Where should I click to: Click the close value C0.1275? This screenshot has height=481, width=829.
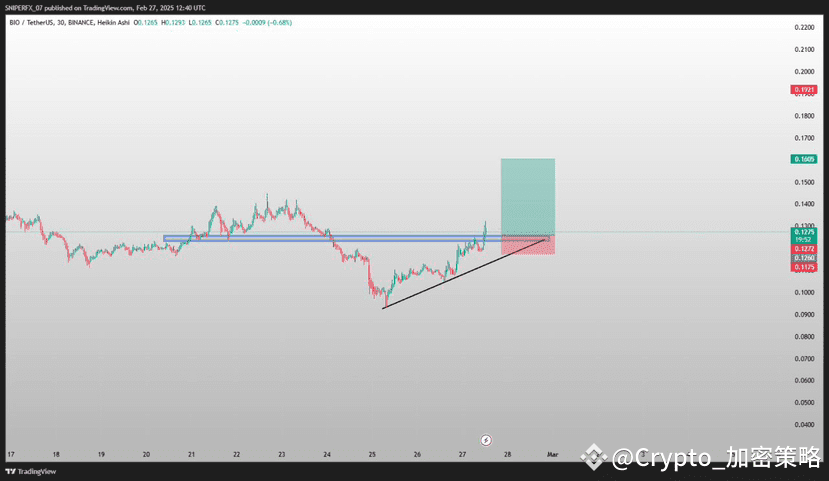[227, 23]
